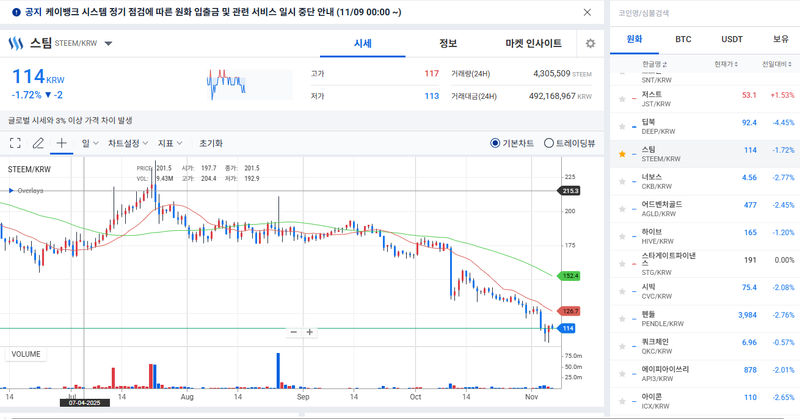Screen dimensions: 800x419
Task: Switch to the 정보 tab
Action: point(448,44)
